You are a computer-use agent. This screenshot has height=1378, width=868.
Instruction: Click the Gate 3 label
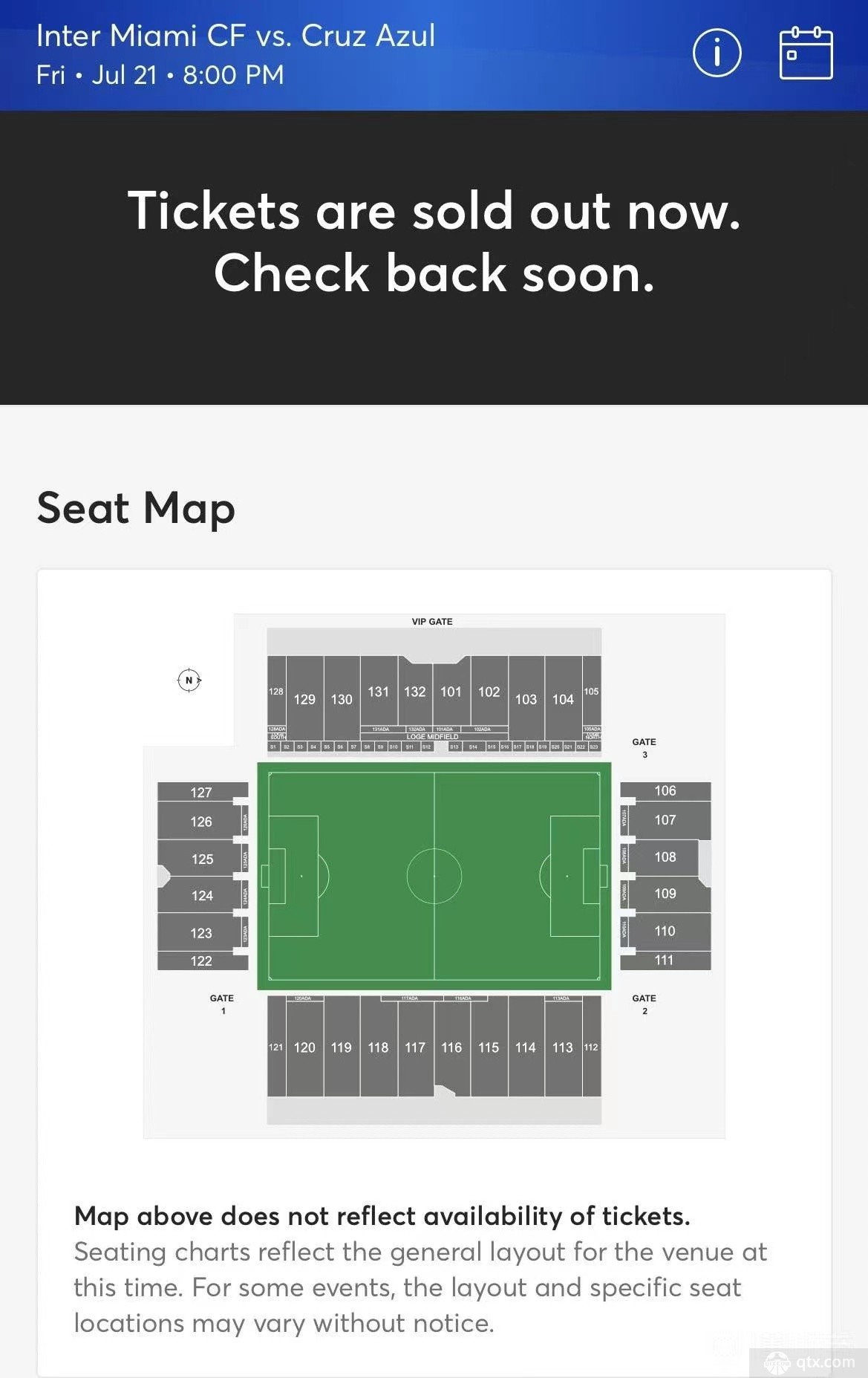click(644, 747)
